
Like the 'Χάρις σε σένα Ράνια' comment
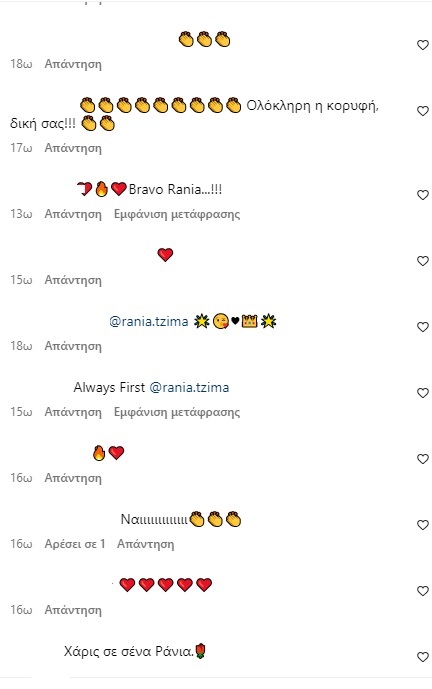pos(422,656)
